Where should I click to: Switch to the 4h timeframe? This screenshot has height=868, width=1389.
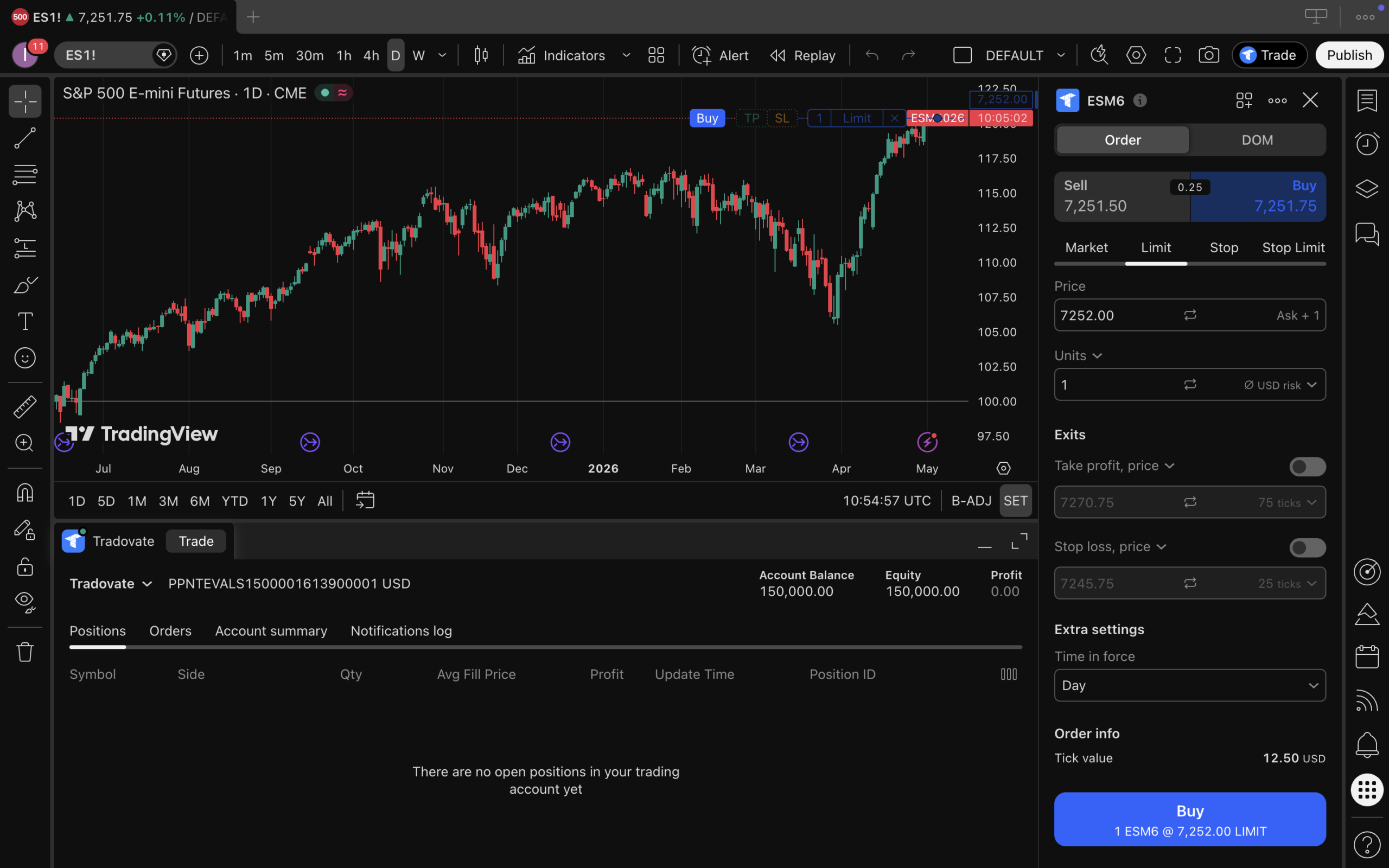pos(371,55)
